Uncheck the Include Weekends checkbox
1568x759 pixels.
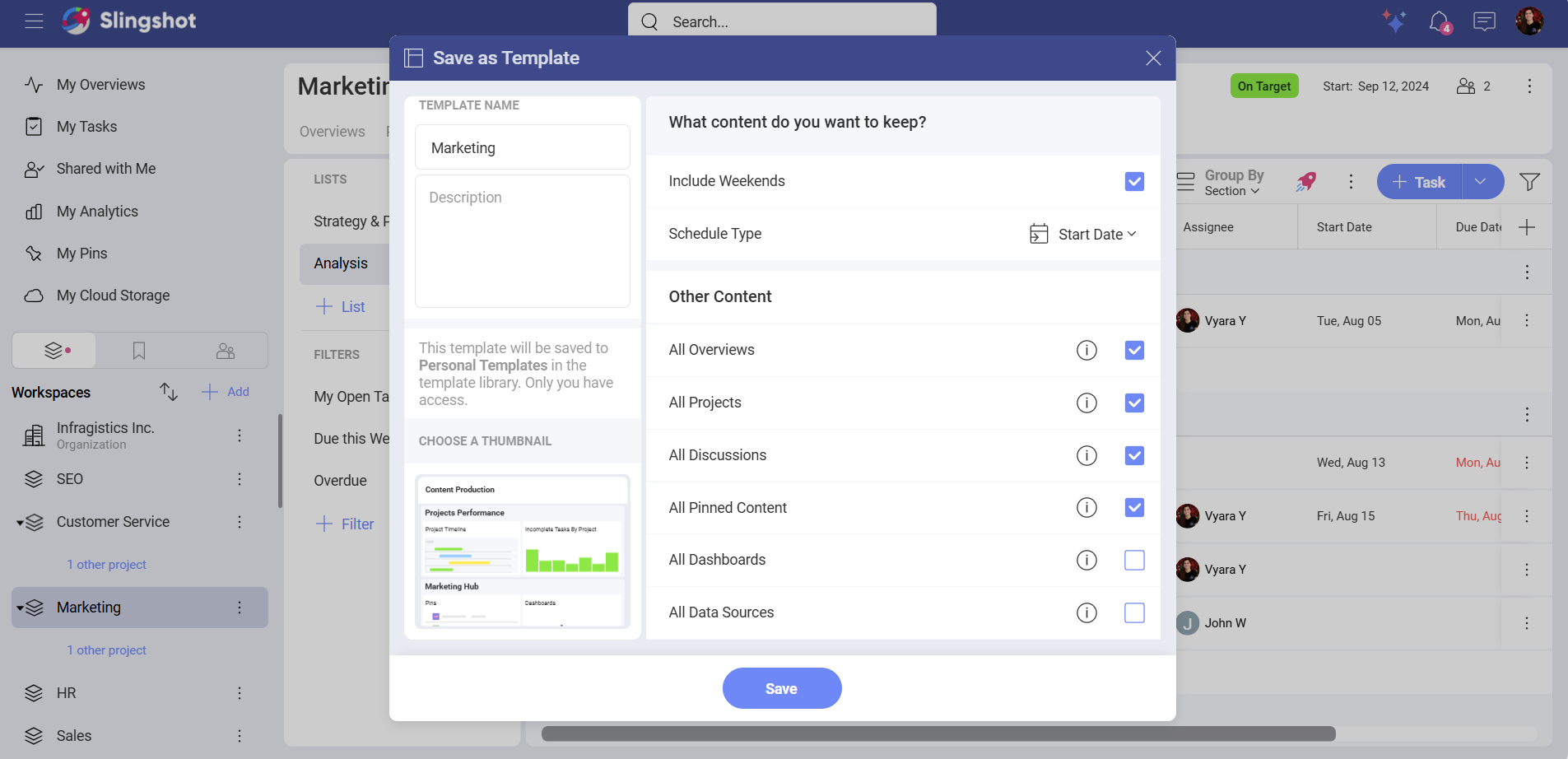pyautogui.click(x=1134, y=181)
